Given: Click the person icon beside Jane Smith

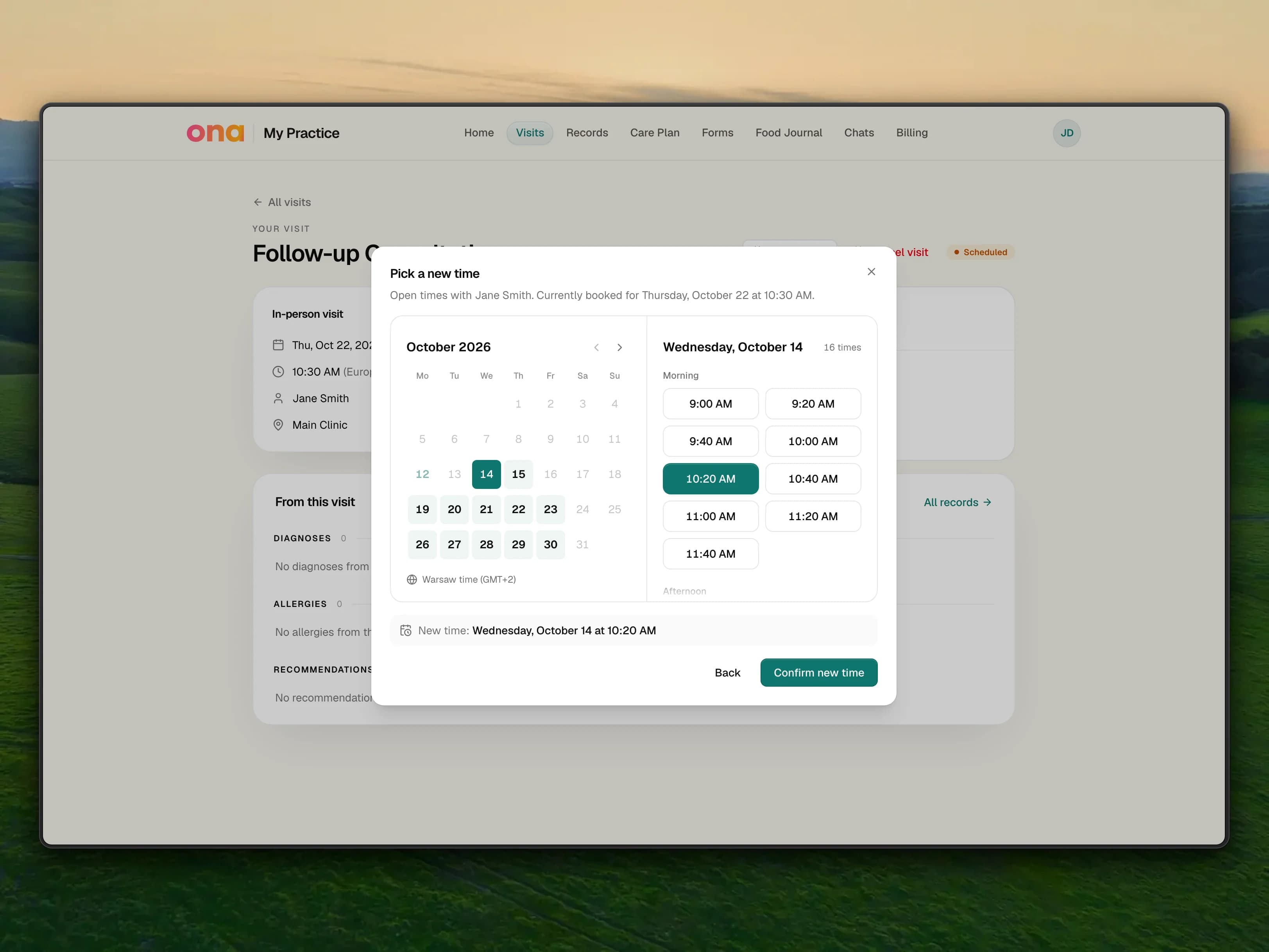Looking at the screenshot, I should [278, 399].
